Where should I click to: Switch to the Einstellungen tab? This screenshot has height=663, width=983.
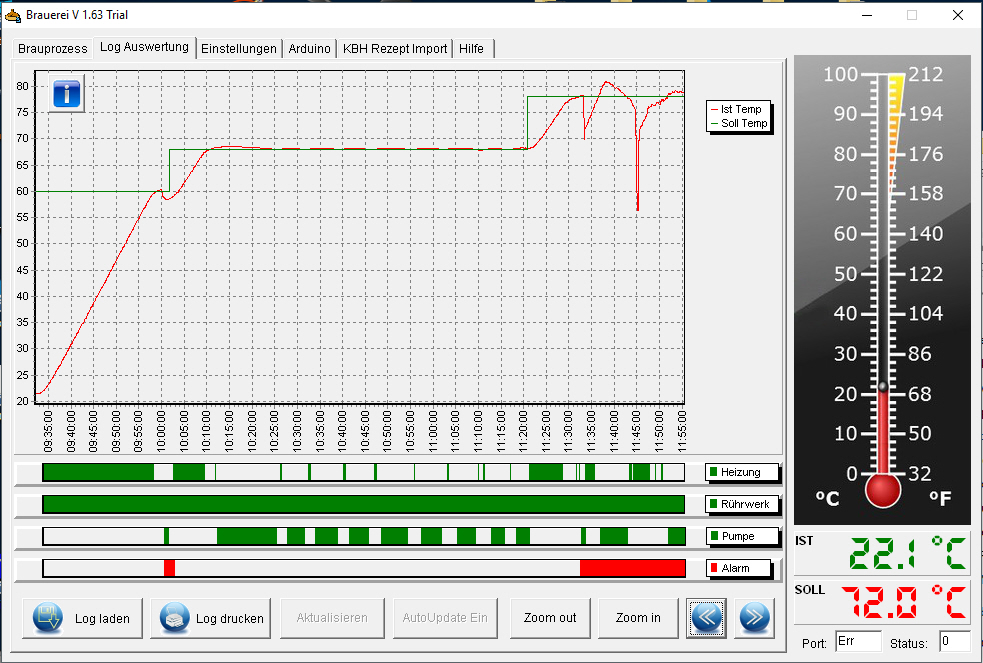(x=238, y=48)
